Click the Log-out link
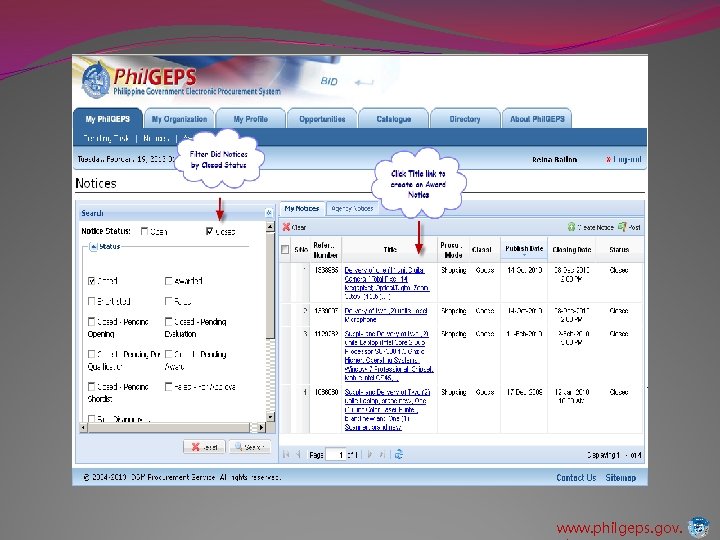720x540 pixels. click(x=627, y=159)
